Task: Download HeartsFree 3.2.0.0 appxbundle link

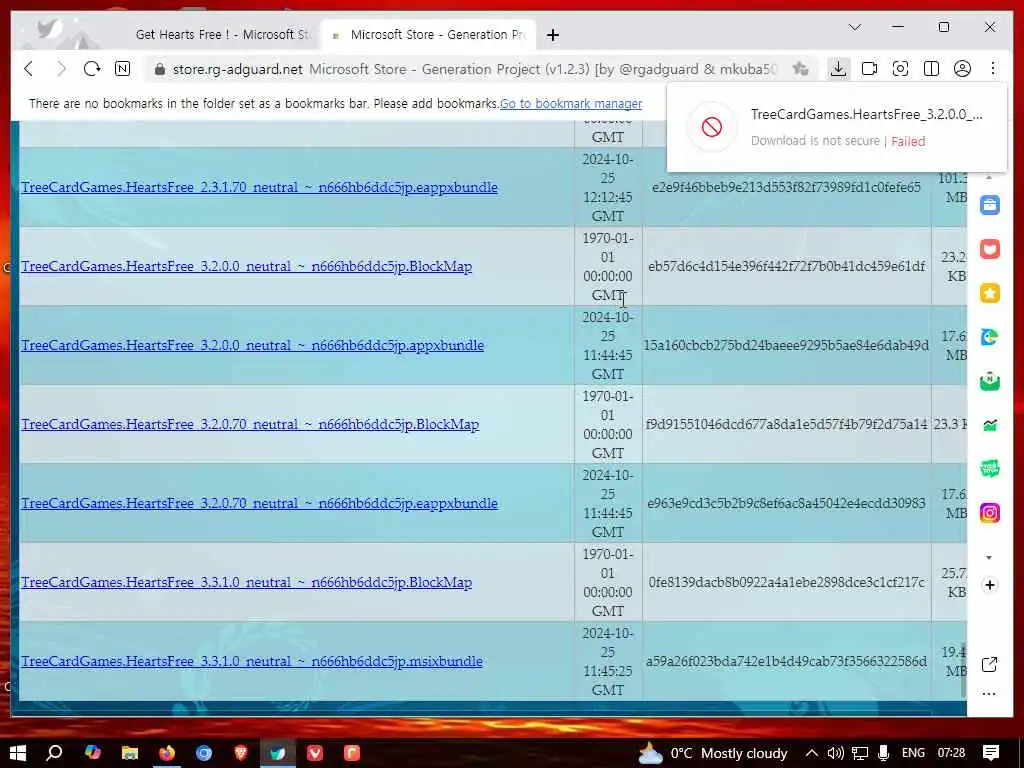Action: pyautogui.click(x=252, y=345)
